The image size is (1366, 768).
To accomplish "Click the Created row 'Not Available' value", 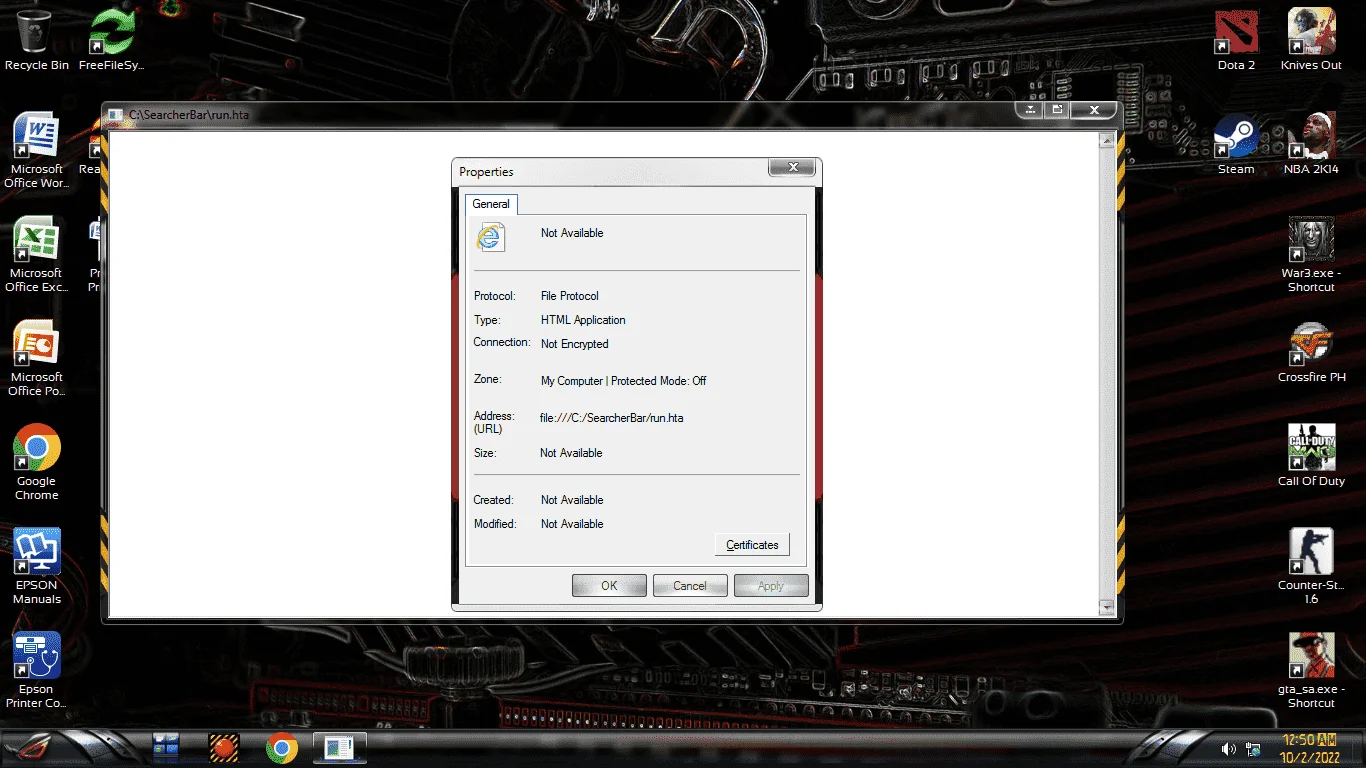I will tap(572, 500).
